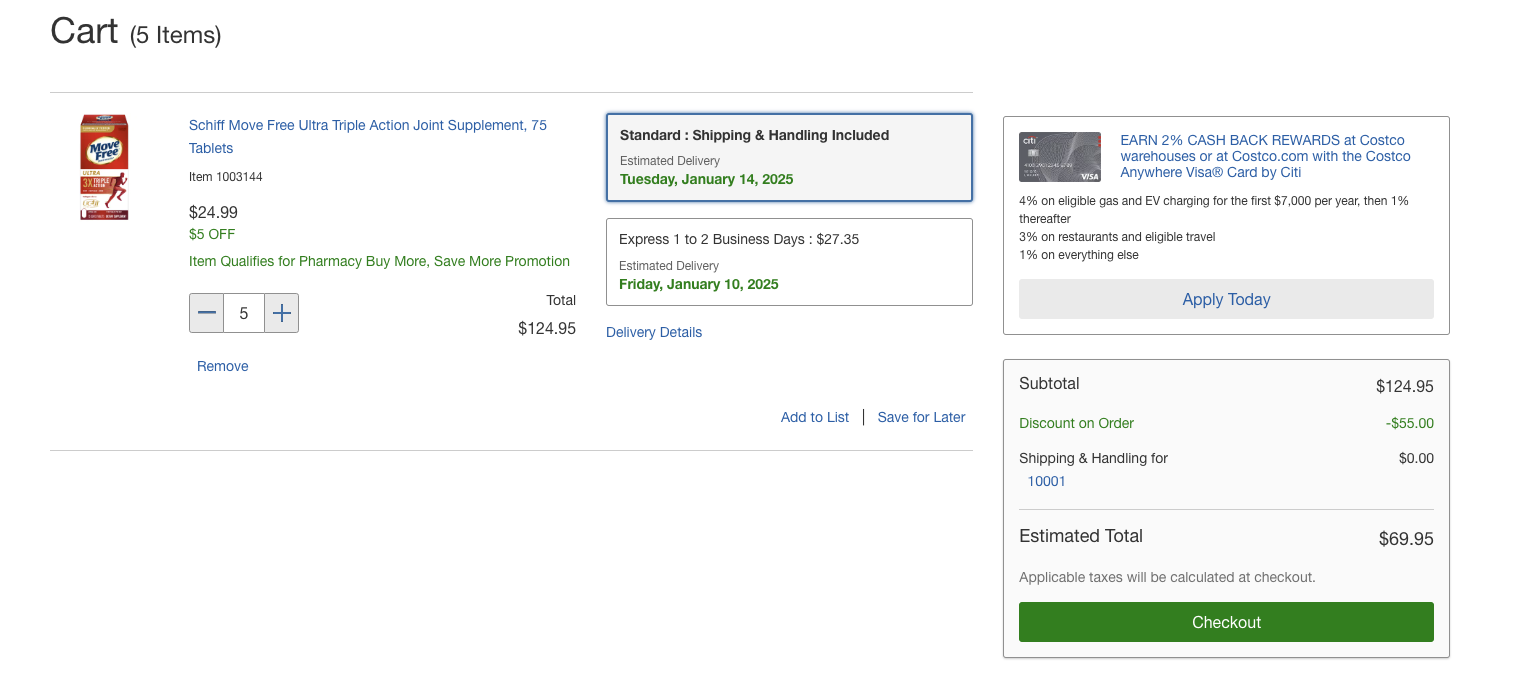Click the Pharmacy Buy More, Save More promotion text
1515x687 pixels.
[x=379, y=261]
